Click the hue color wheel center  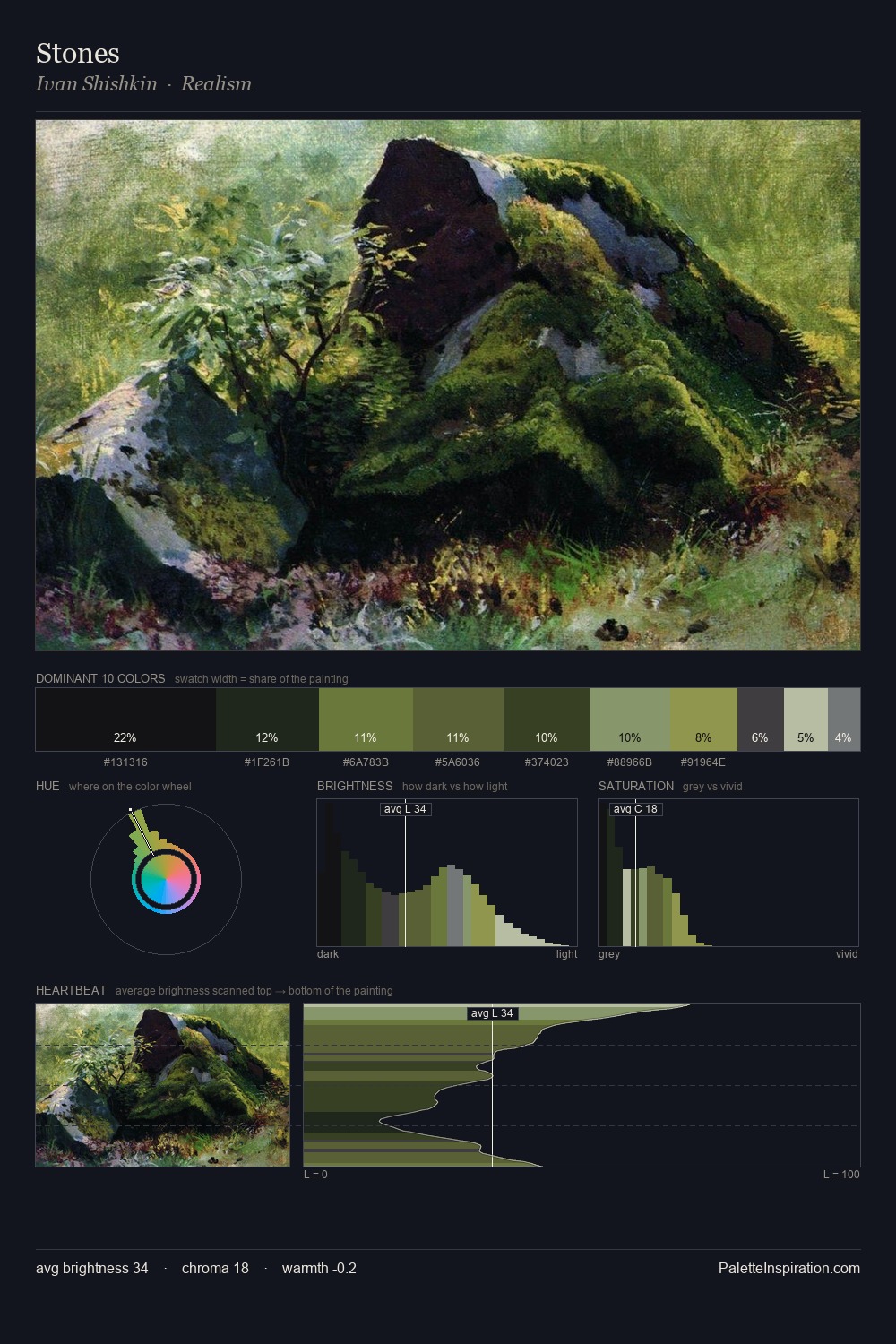point(166,881)
